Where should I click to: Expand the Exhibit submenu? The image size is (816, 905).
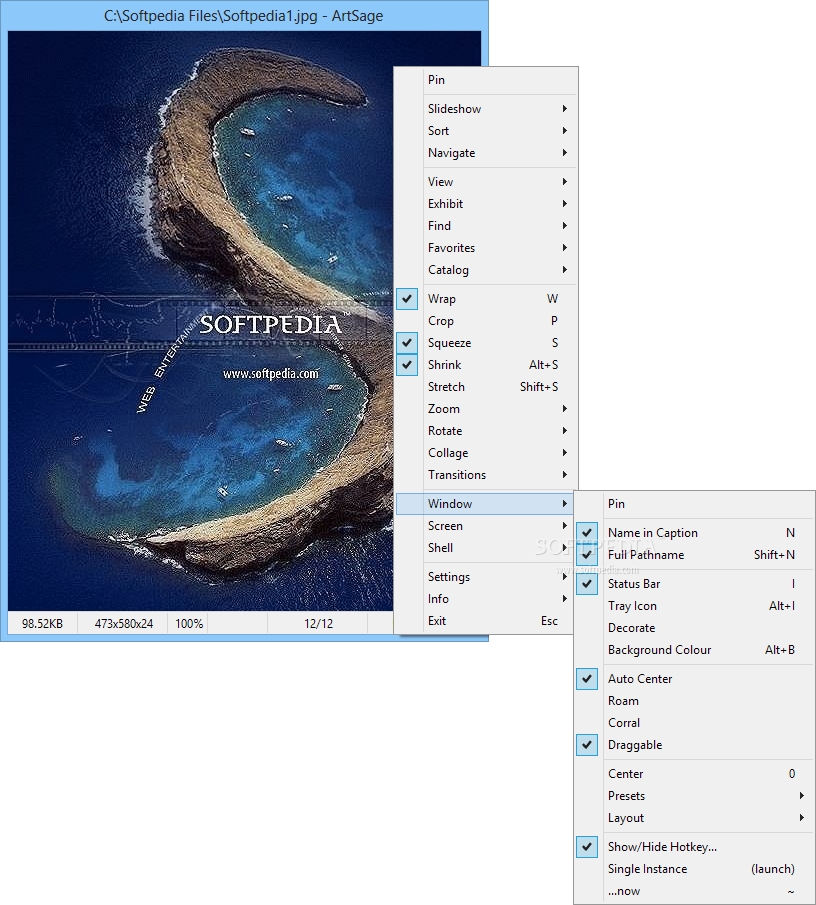click(486, 204)
